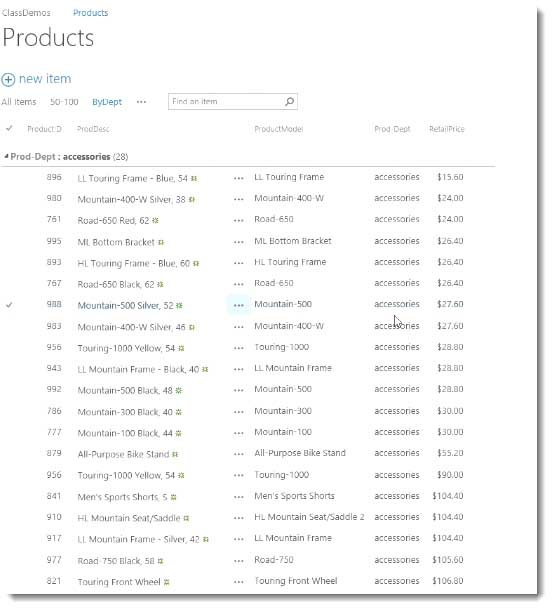Image resolution: width=552 pixels, height=609 pixels.
Task: Click the $106.80 retail price cell
Action: (x=448, y=581)
